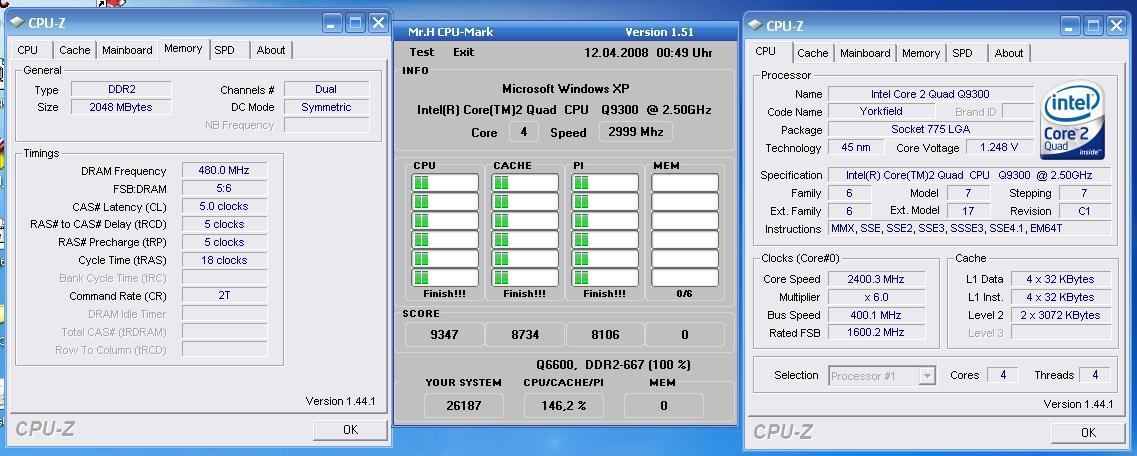Click the Size field 2048 MBytes
This screenshot has height=456, width=1137.
click(x=120, y=107)
